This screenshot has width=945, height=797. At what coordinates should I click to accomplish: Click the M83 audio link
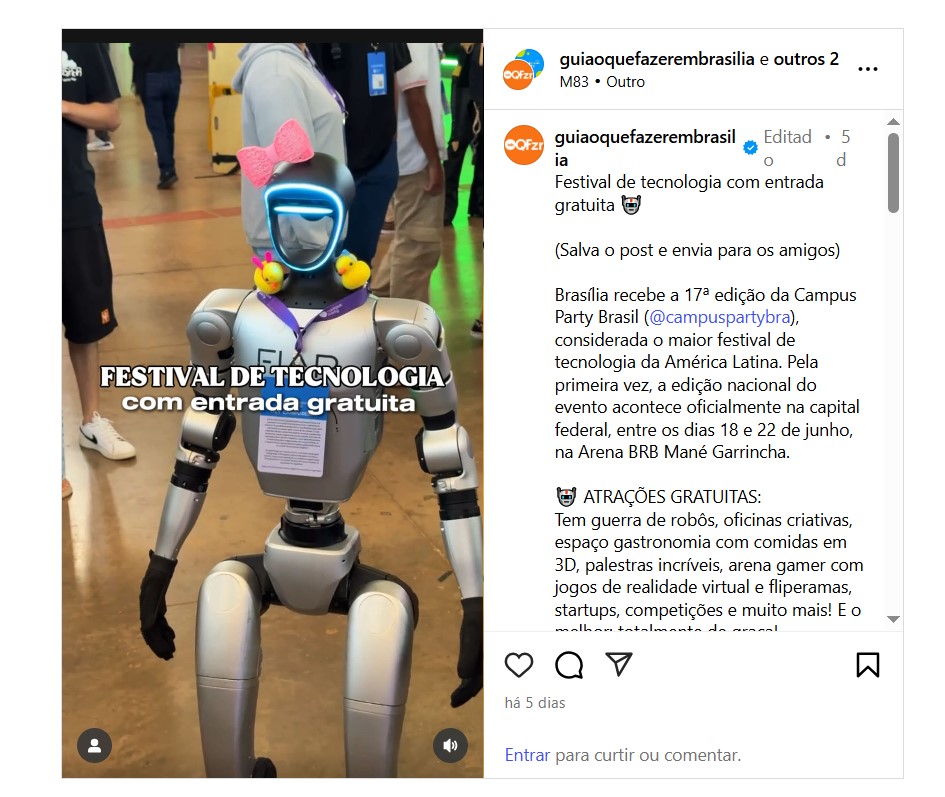click(574, 82)
